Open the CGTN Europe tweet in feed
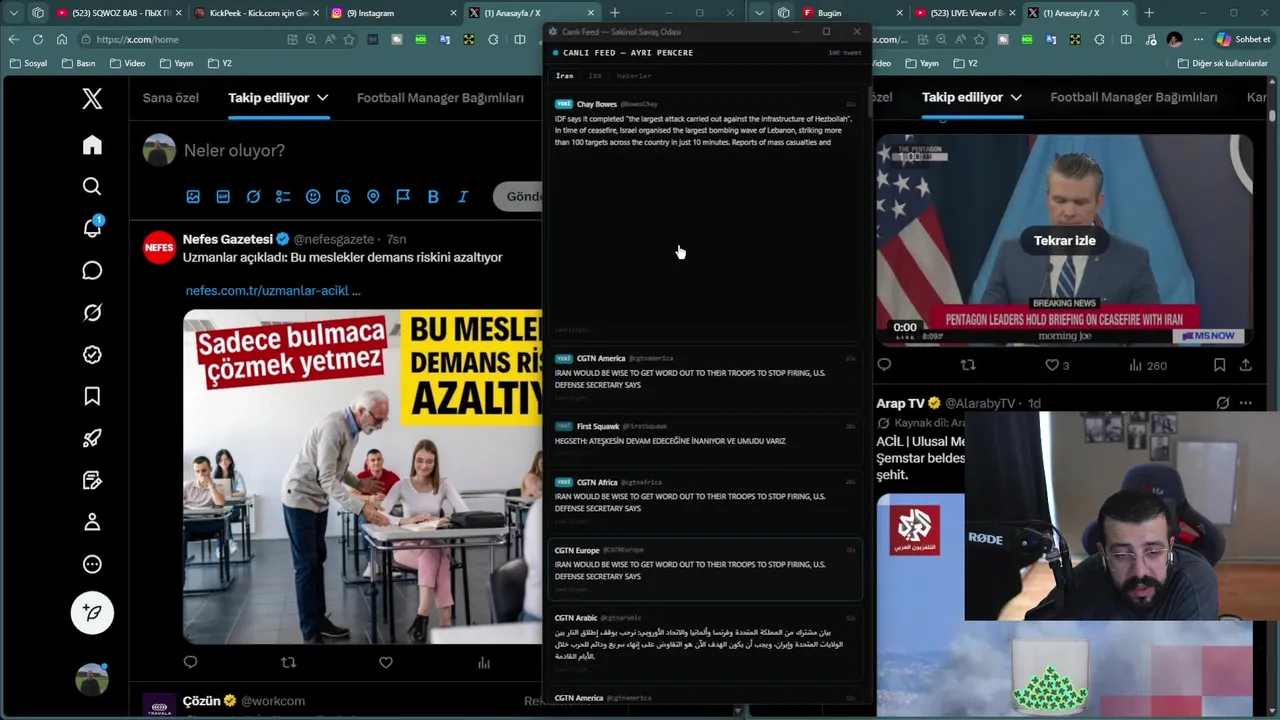The height and width of the screenshot is (720, 1280). pyautogui.click(x=705, y=570)
